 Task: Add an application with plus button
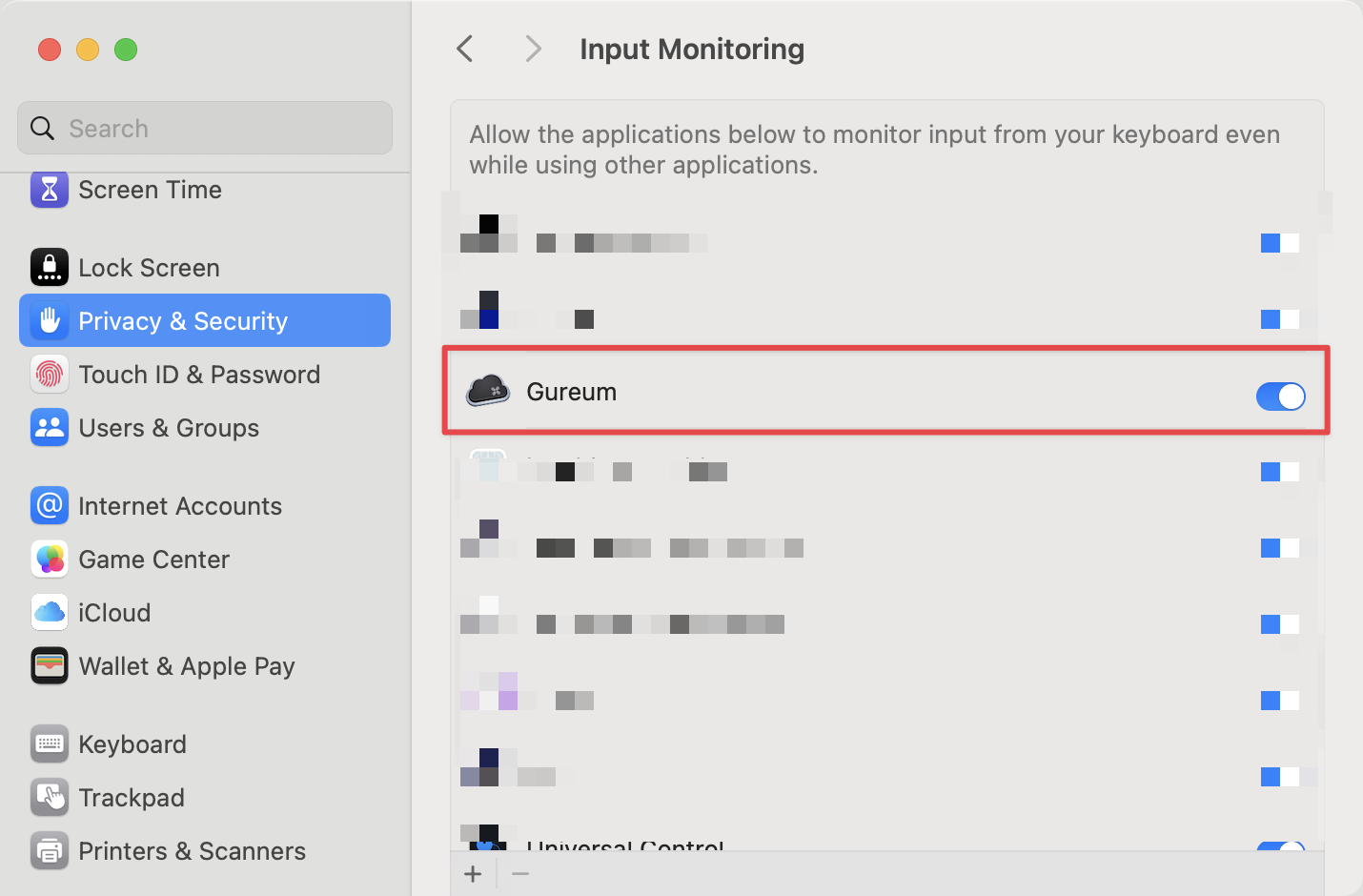point(473,874)
